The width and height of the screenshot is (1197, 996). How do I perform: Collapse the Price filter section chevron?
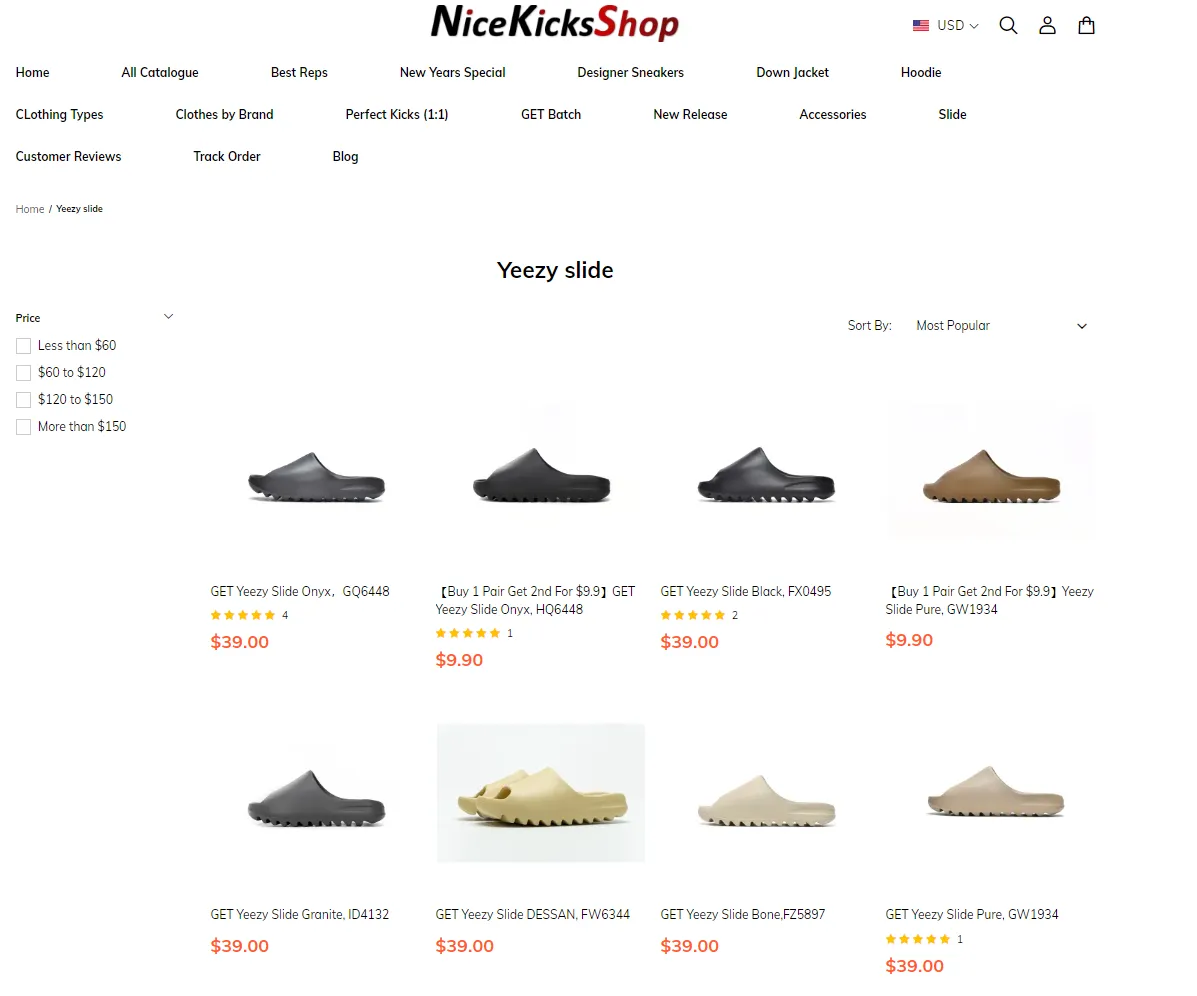click(169, 317)
